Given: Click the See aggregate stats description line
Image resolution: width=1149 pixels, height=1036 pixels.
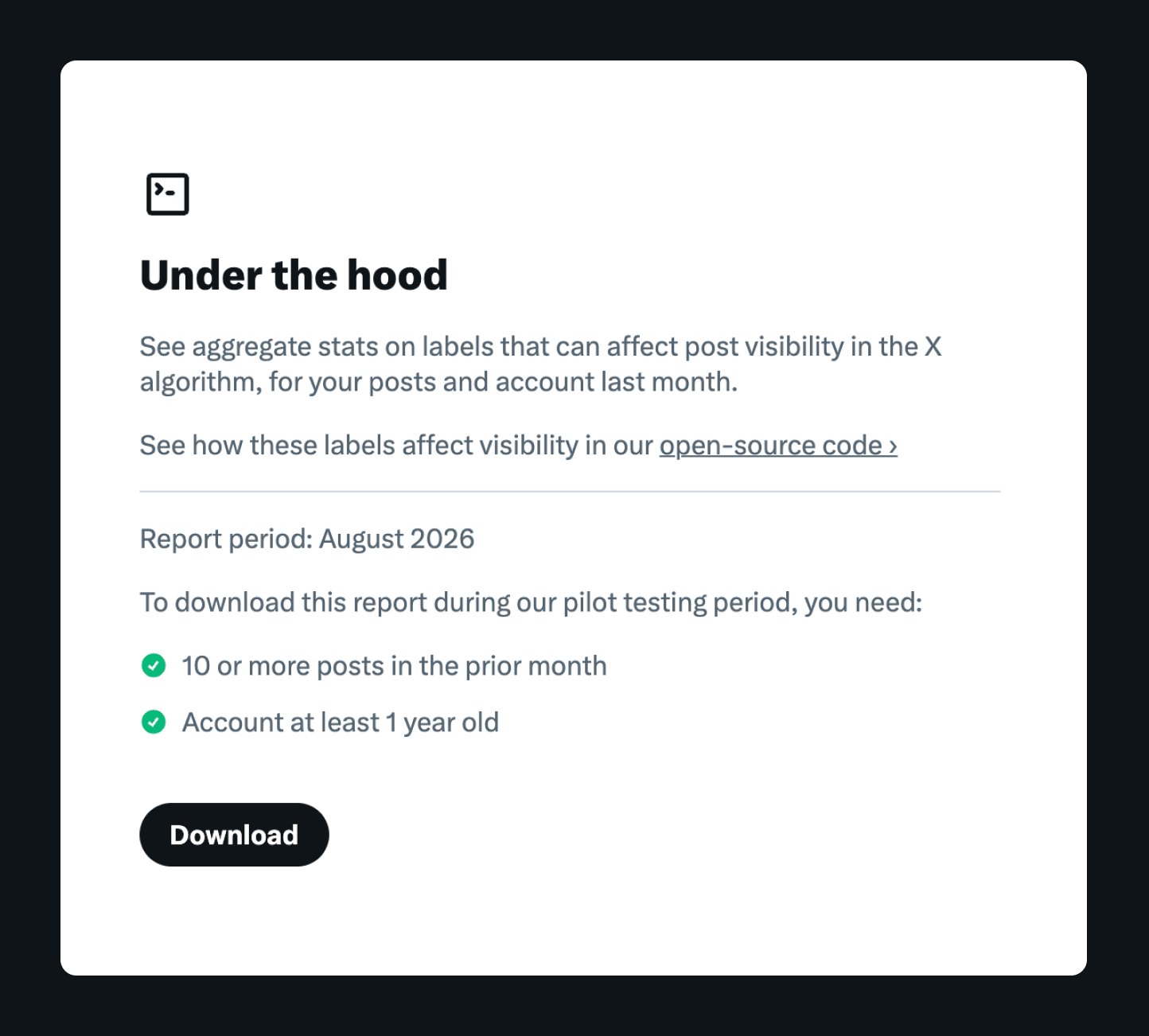Looking at the screenshot, I should click(541, 347).
